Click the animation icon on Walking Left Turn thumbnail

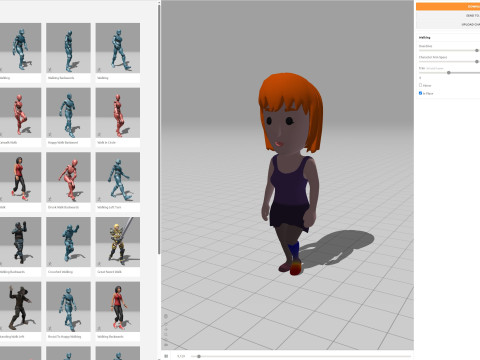pos(99,199)
